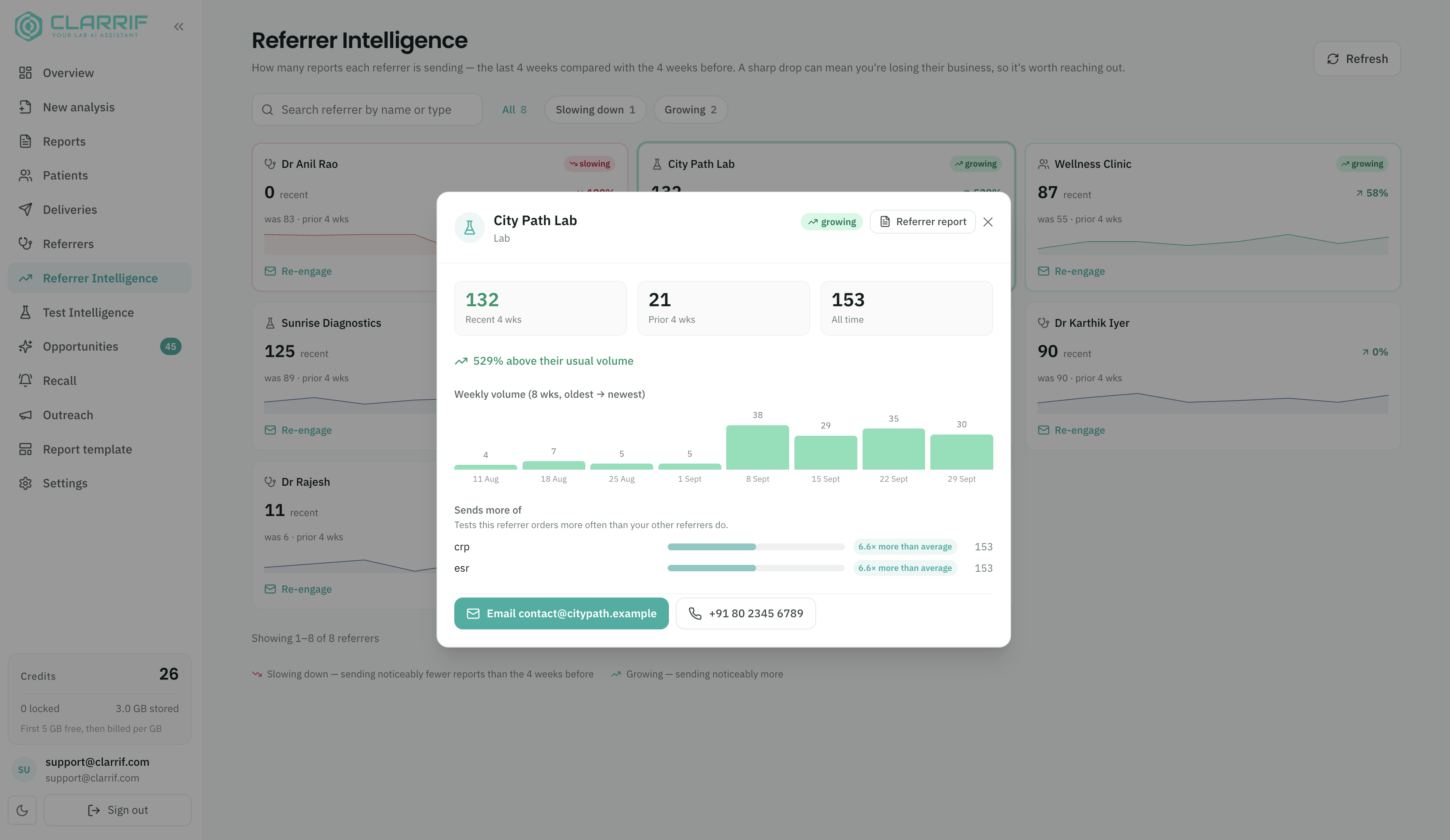Viewport: 1450px width, 840px height.
Task: Click the Settings gear icon
Action: [x=25, y=483]
